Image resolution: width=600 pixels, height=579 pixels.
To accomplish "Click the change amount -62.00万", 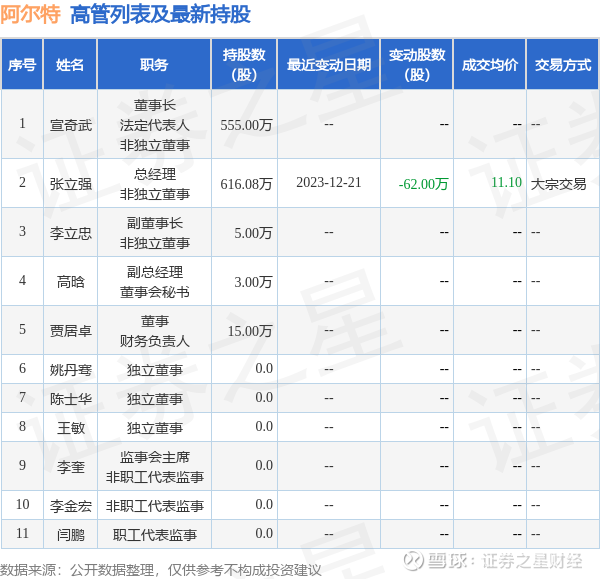I will tap(423, 184).
